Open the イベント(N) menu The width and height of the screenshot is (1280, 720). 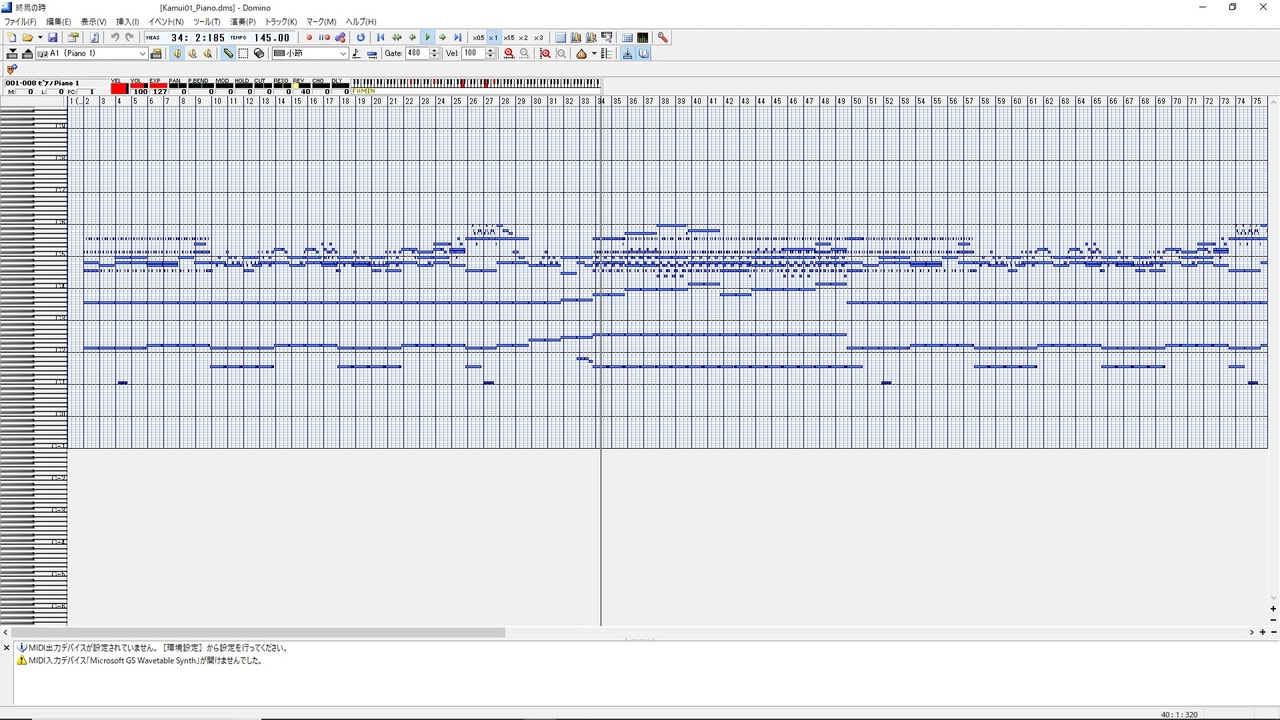tap(166, 21)
